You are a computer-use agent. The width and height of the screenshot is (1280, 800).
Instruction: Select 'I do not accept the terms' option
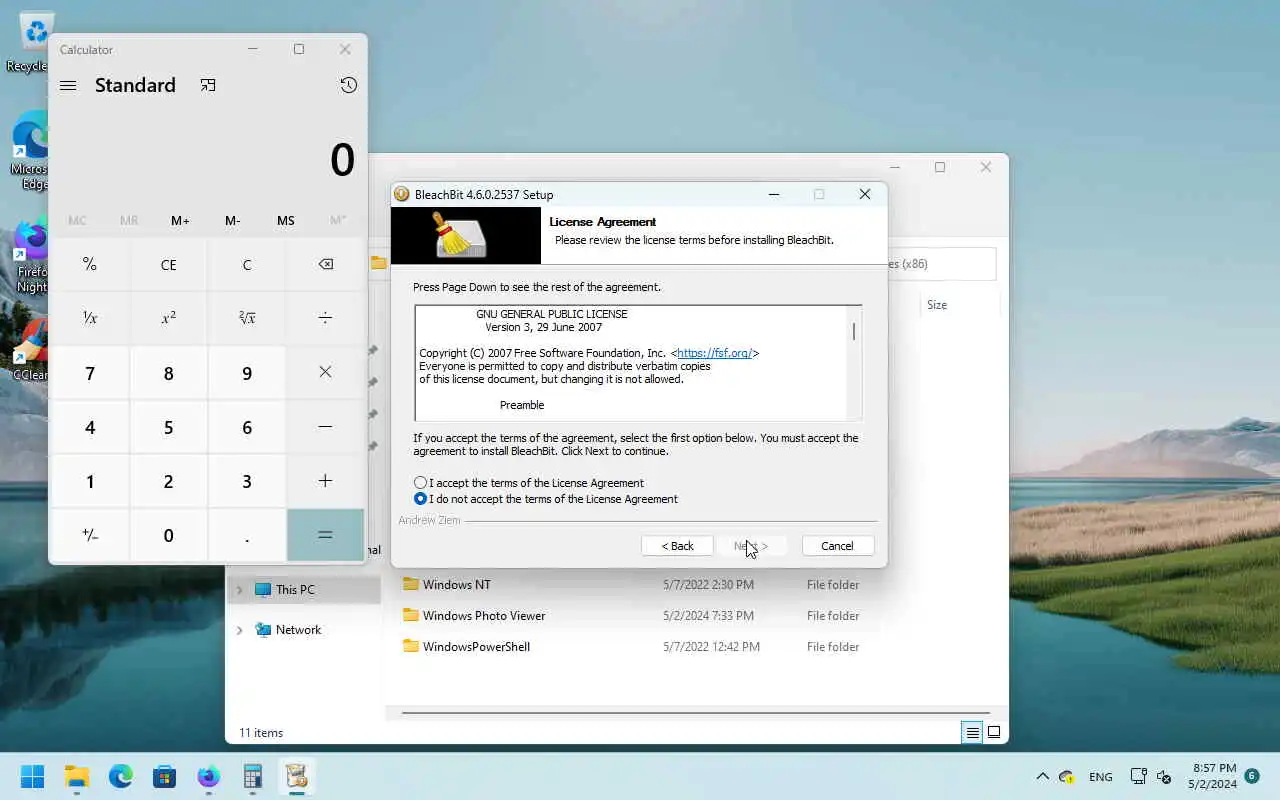coord(545,499)
